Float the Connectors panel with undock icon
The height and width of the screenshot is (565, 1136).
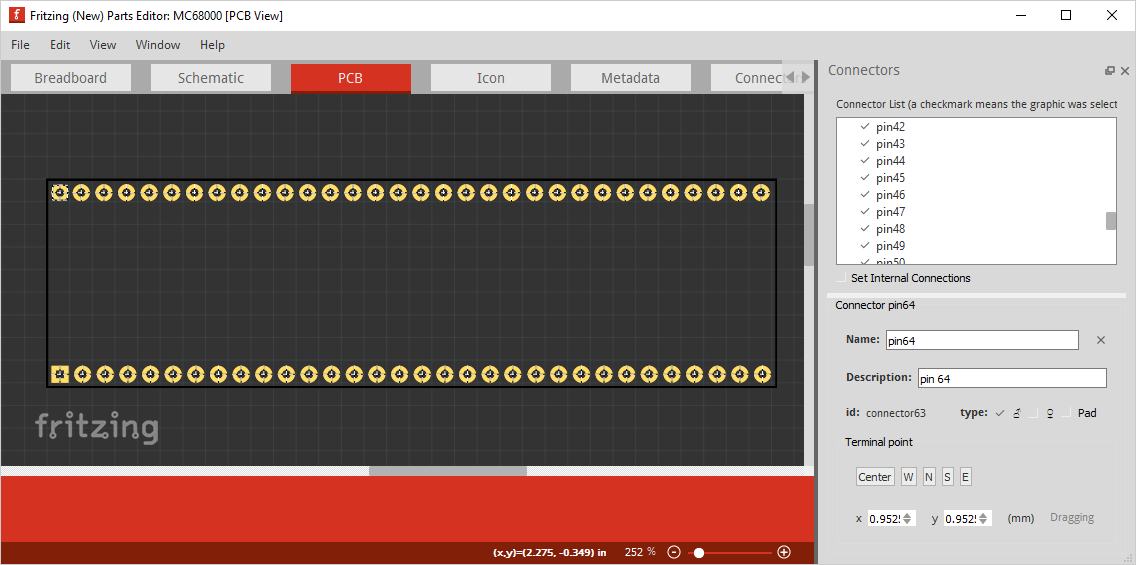[1109, 71]
